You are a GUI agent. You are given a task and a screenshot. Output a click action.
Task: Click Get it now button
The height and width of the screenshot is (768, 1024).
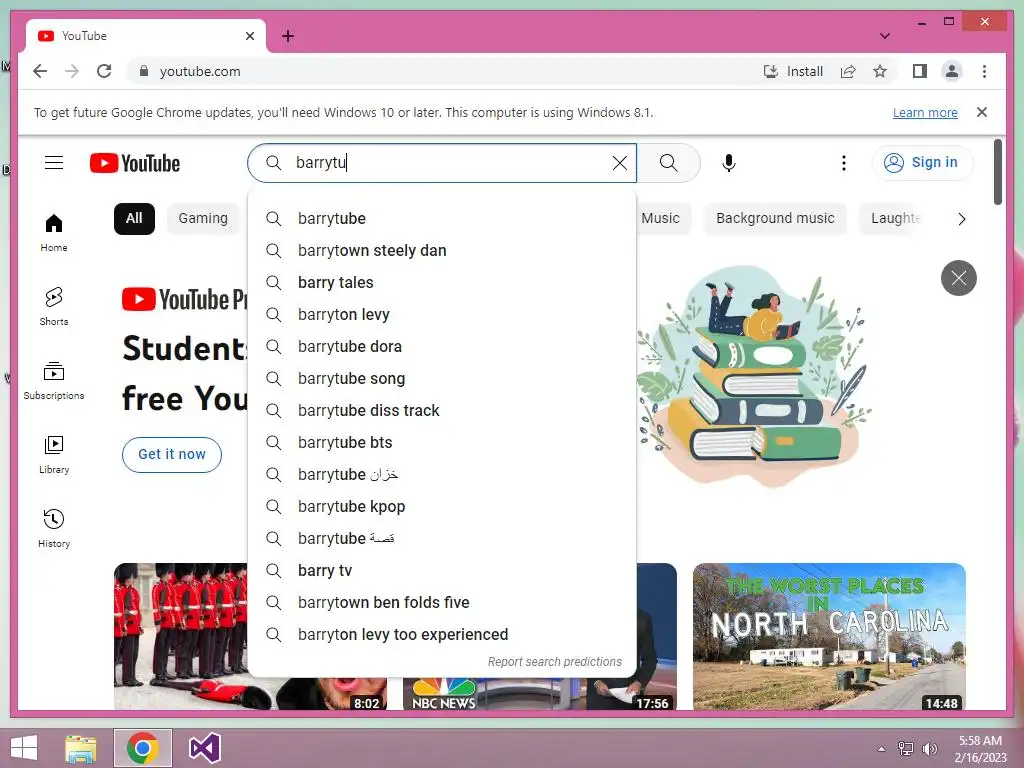172,454
